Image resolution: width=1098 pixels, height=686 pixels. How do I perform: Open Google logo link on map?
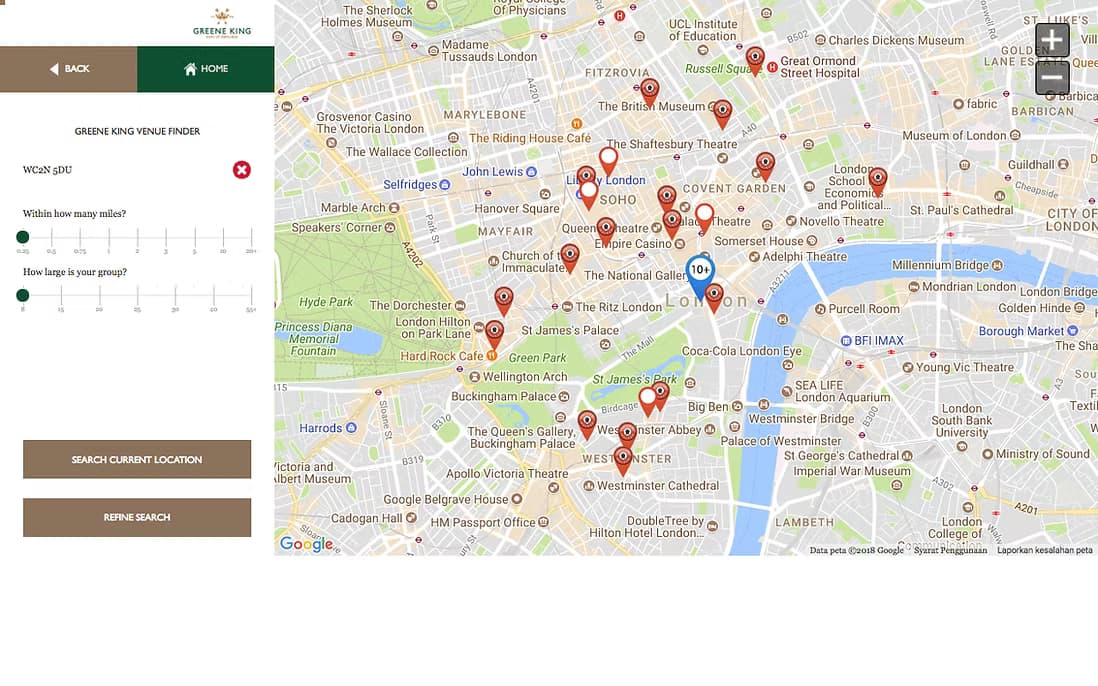[306, 543]
